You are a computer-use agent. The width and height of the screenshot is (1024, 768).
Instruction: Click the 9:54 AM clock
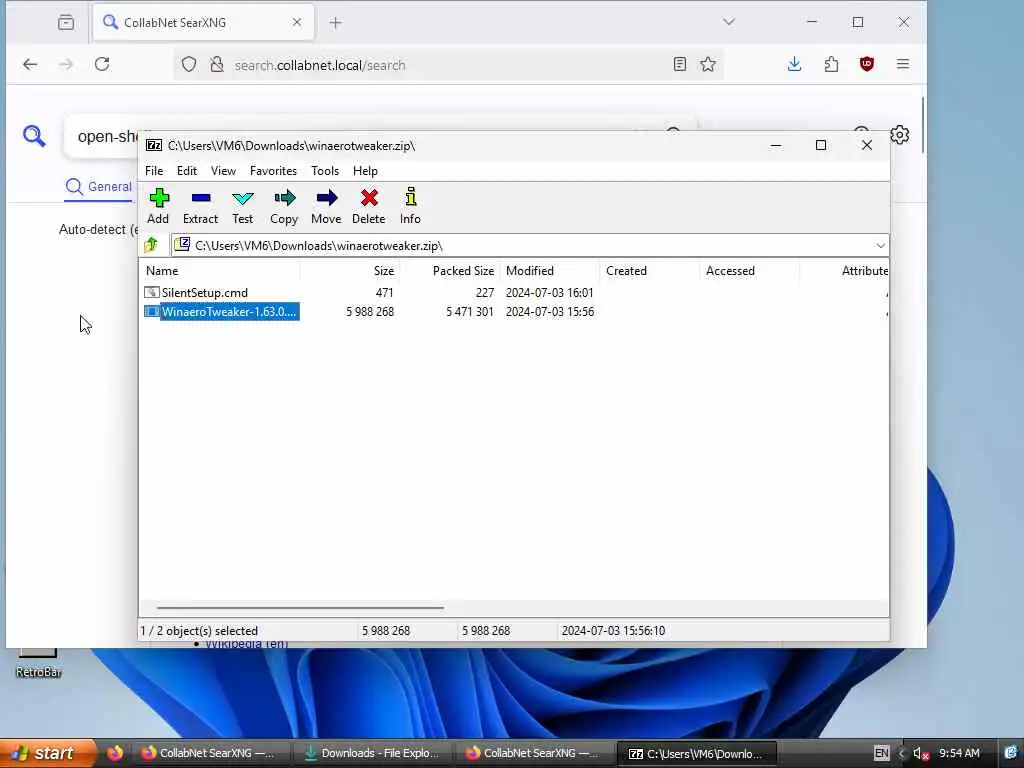click(959, 754)
